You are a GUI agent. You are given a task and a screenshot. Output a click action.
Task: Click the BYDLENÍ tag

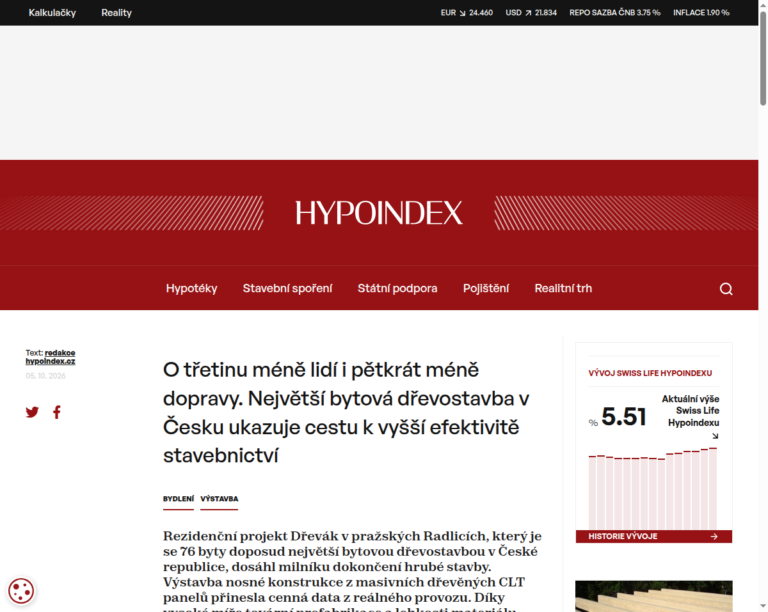[x=178, y=499]
